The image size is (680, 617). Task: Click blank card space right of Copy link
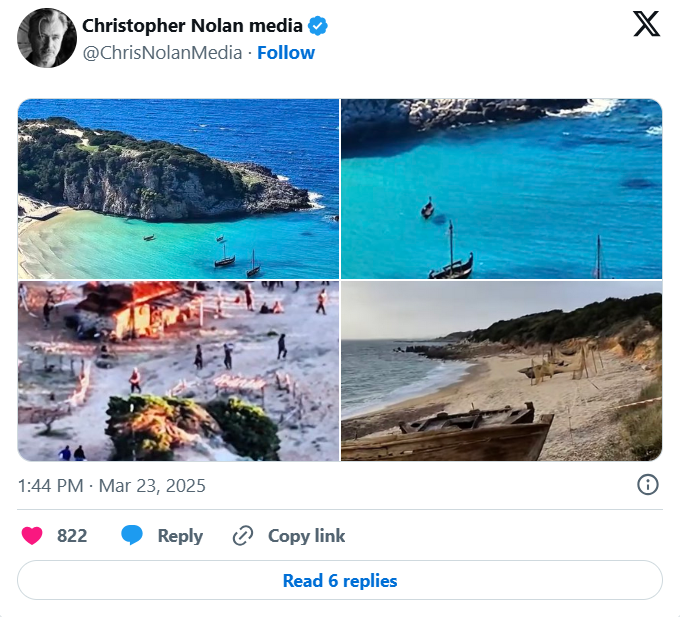pyautogui.click(x=500, y=535)
